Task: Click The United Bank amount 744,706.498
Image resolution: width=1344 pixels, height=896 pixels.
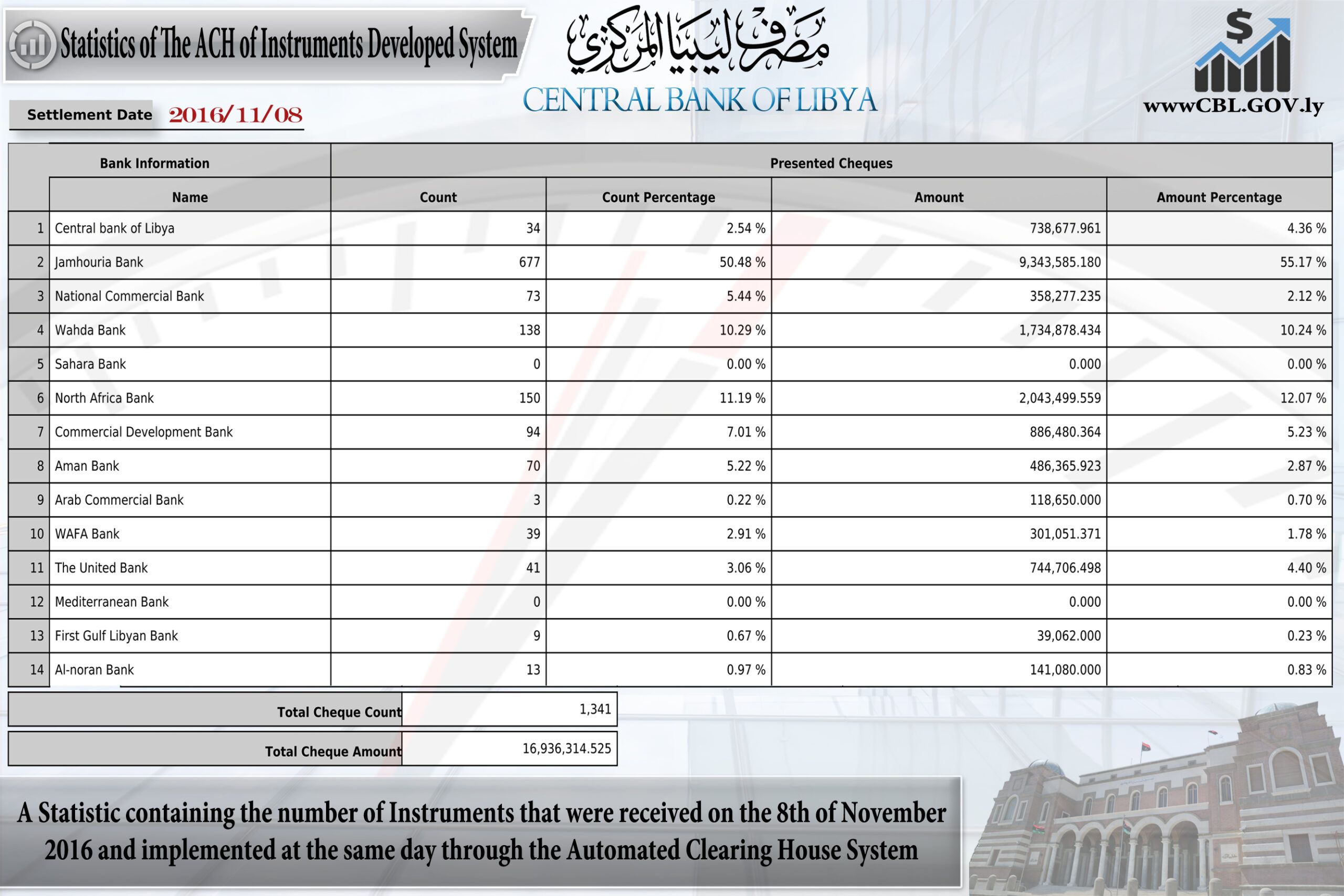Action: click(1065, 568)
